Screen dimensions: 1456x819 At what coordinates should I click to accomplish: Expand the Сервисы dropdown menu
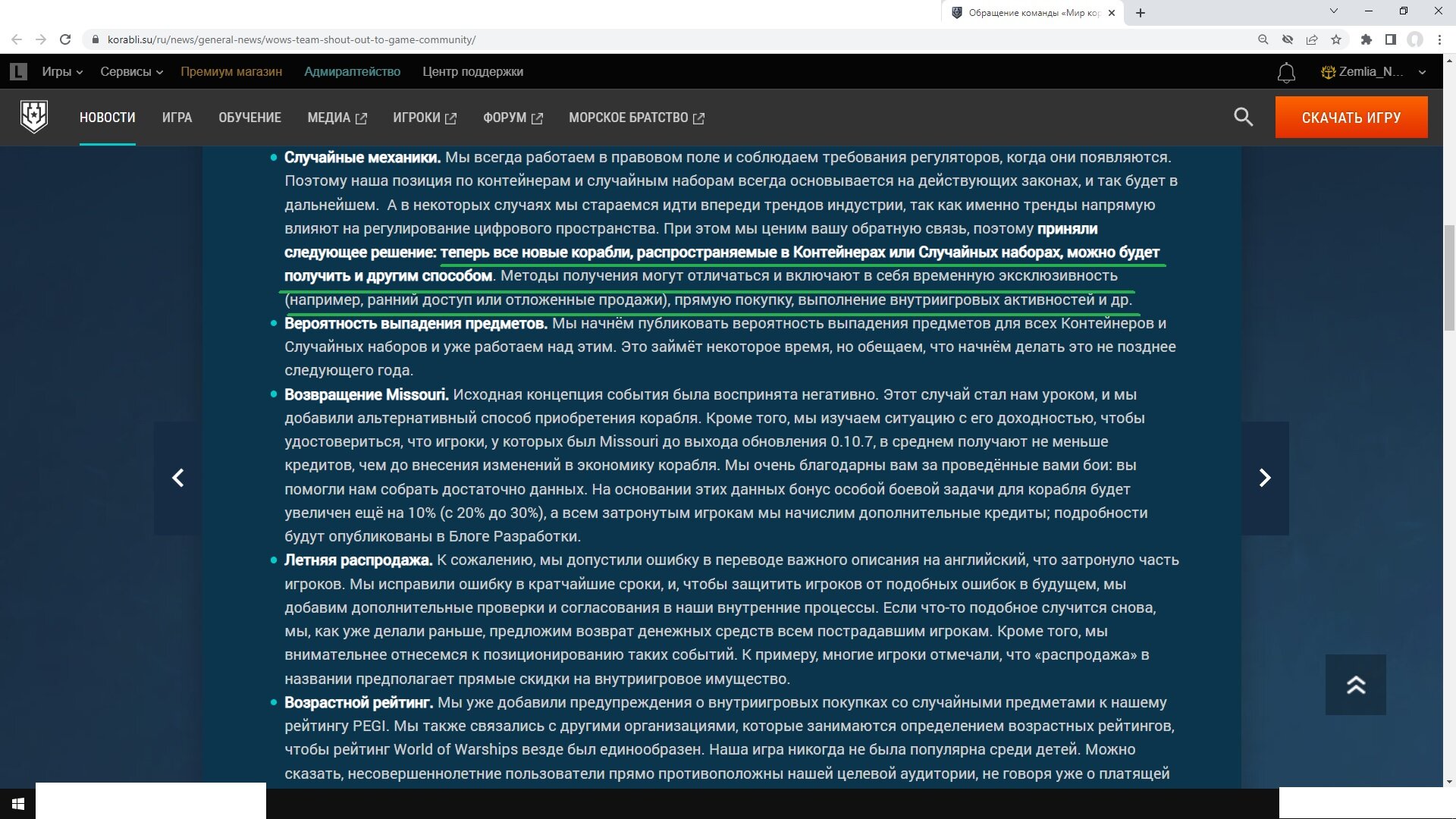131,72
